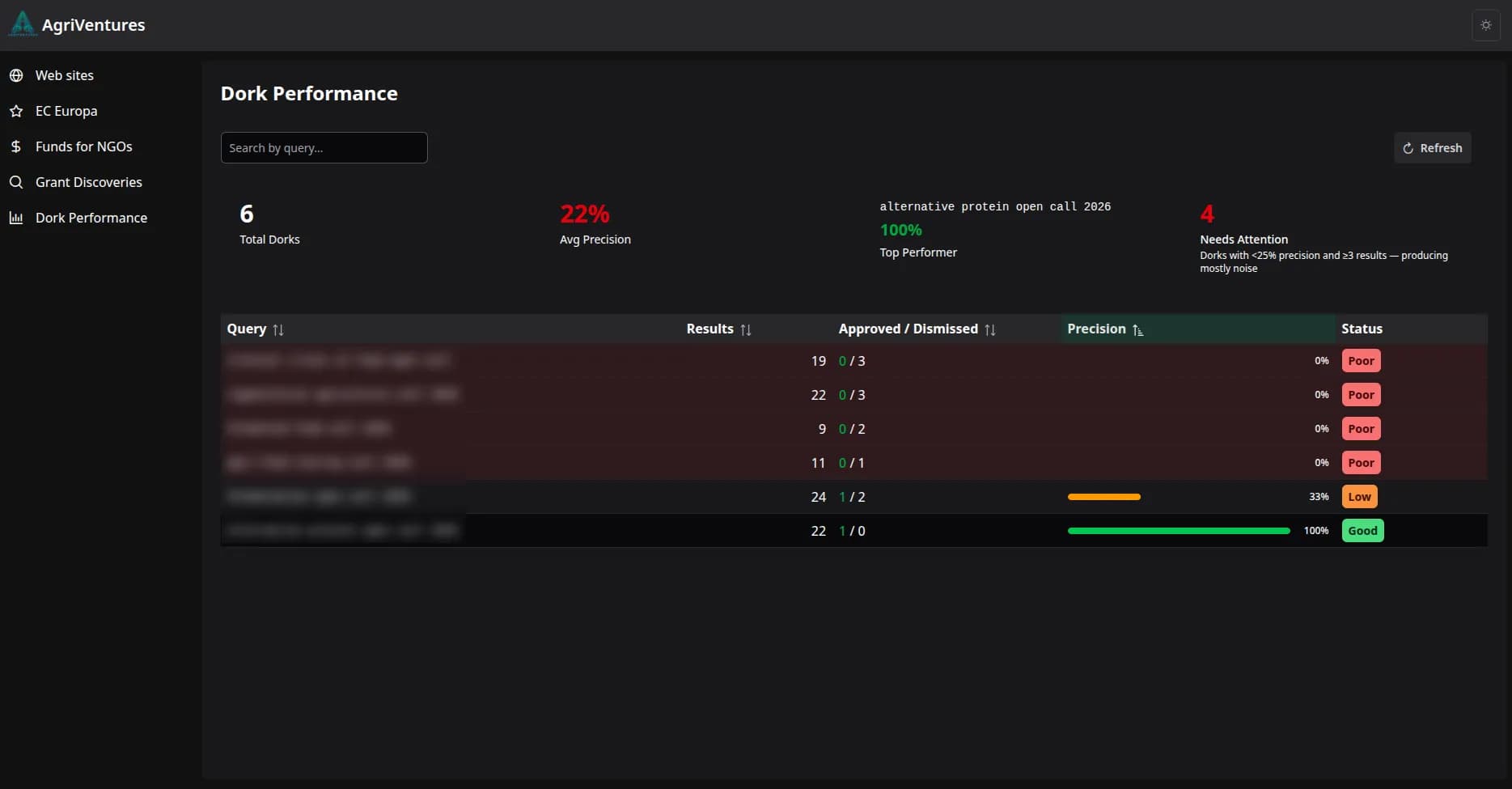Click the 24 results value

coord(818,497)
